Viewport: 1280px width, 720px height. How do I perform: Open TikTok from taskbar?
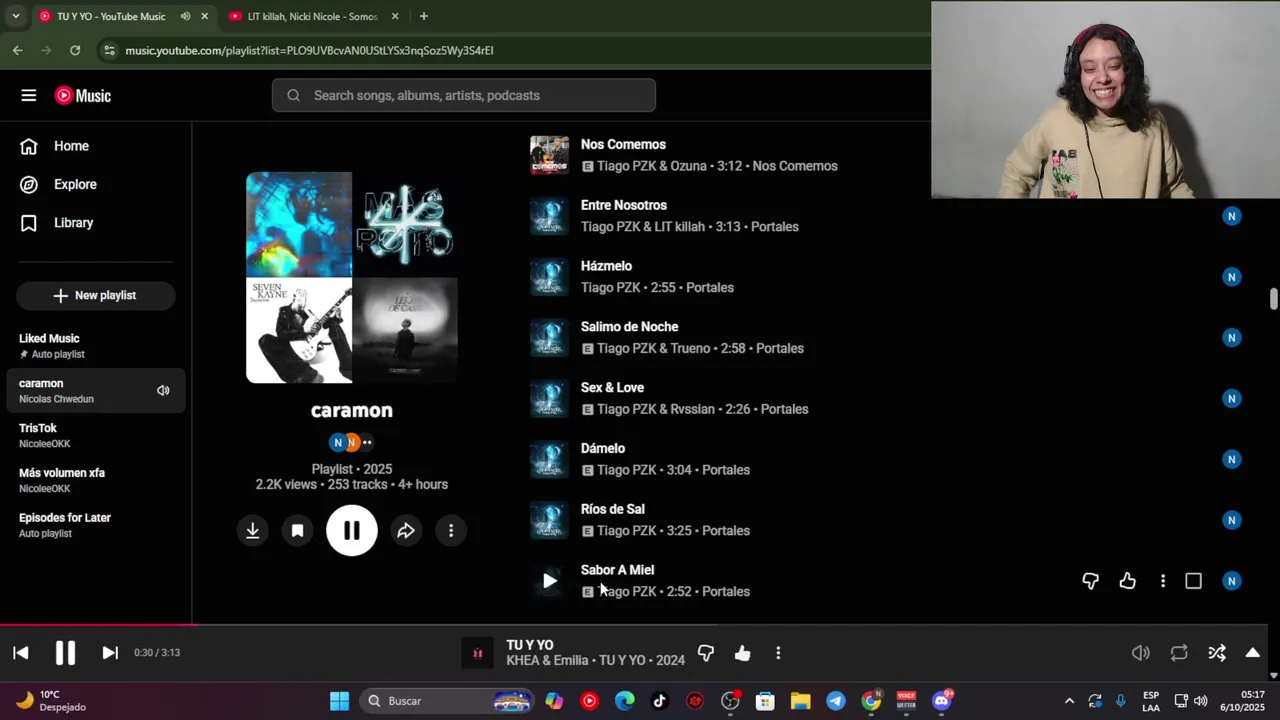[659, 701]
